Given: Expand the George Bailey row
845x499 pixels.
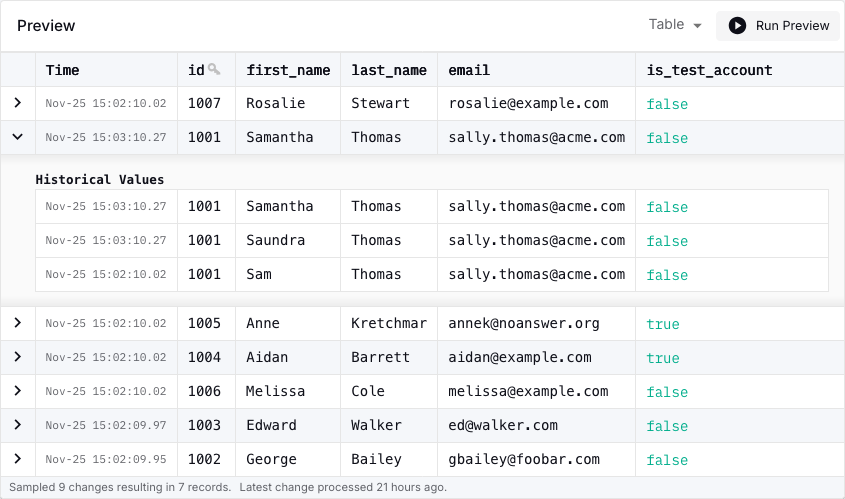Looking at the screenshot, I should pyautogui.click(x=18, y=459).
